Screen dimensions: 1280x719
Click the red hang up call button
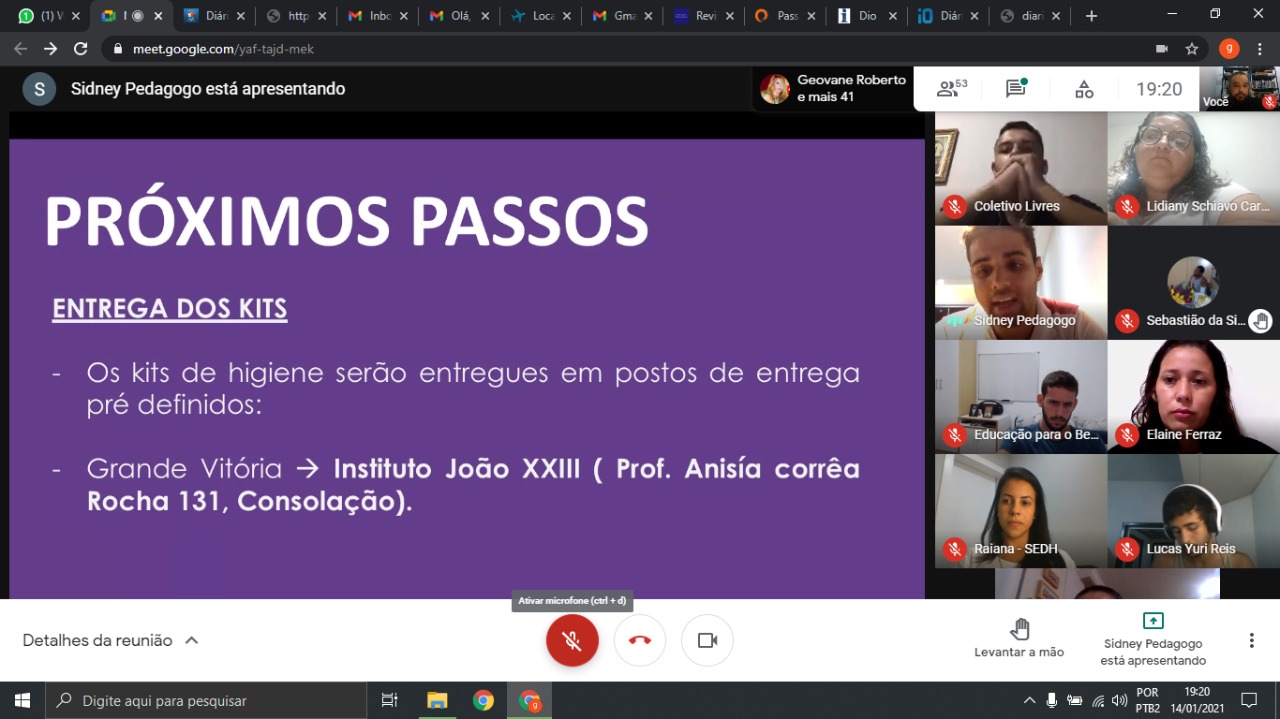coord(640,640)
